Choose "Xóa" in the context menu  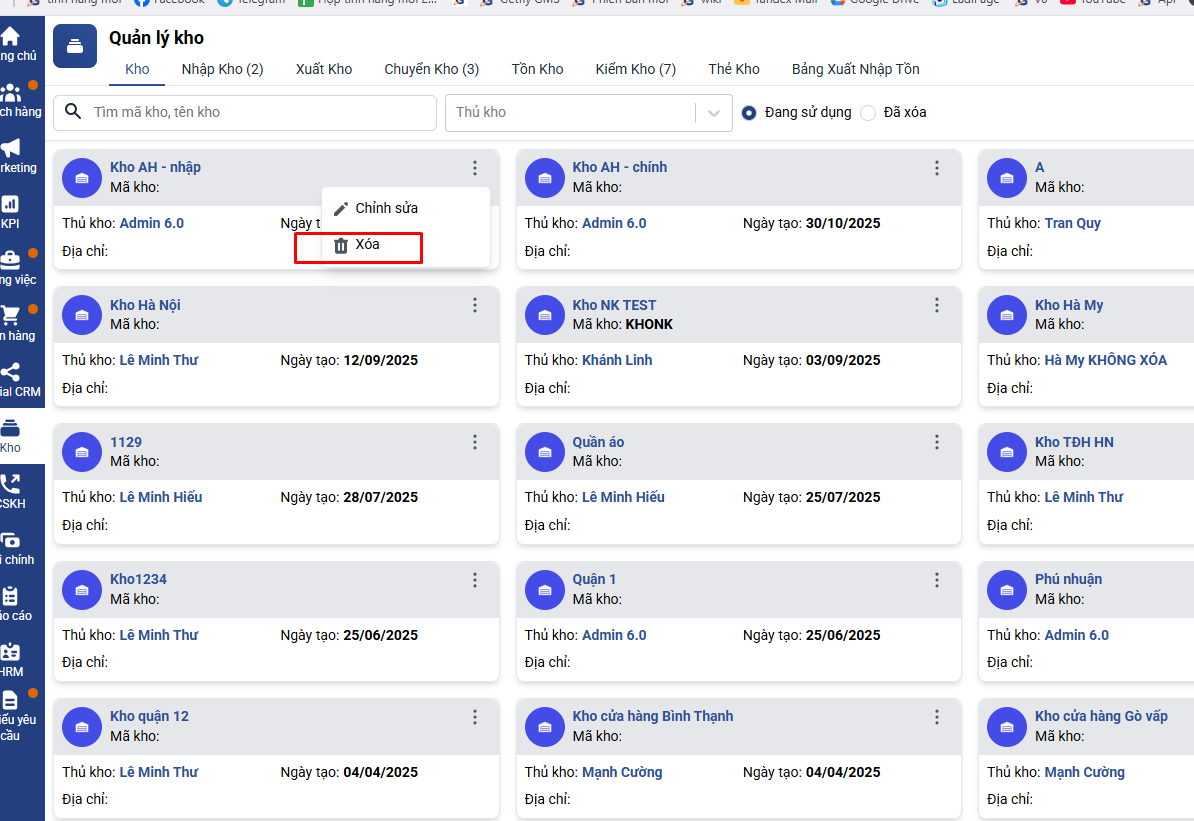366,245
